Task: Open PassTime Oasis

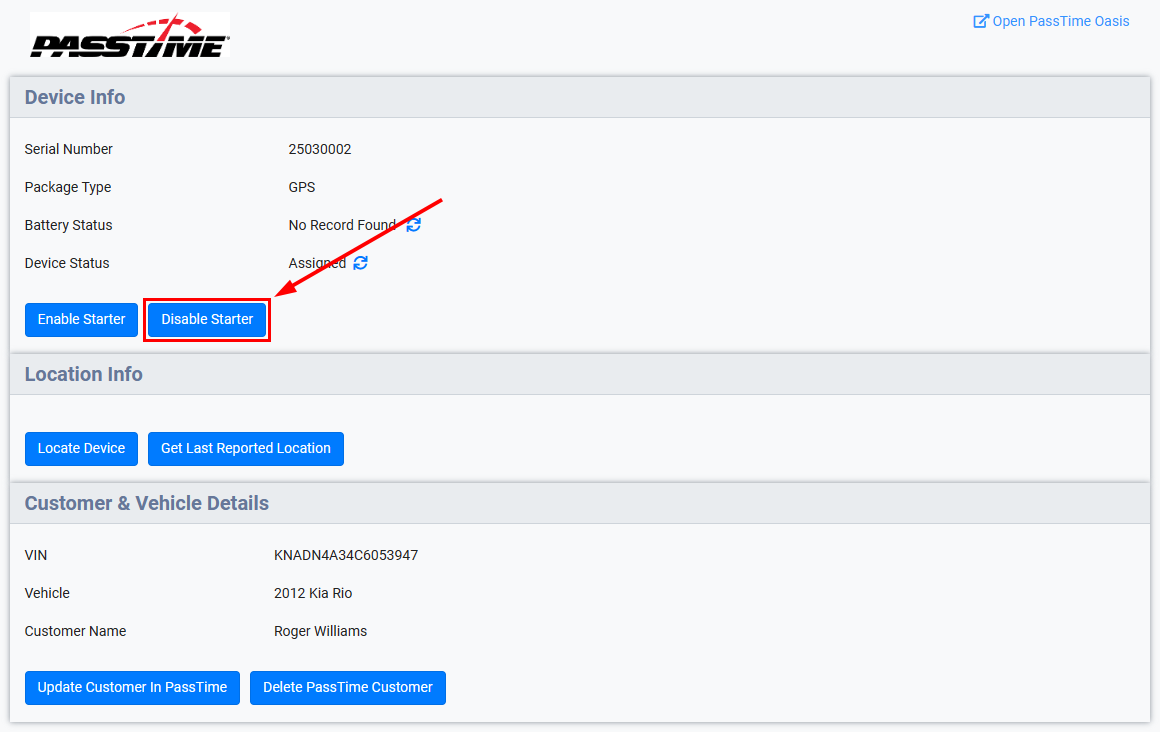Action: [1060, 20]
